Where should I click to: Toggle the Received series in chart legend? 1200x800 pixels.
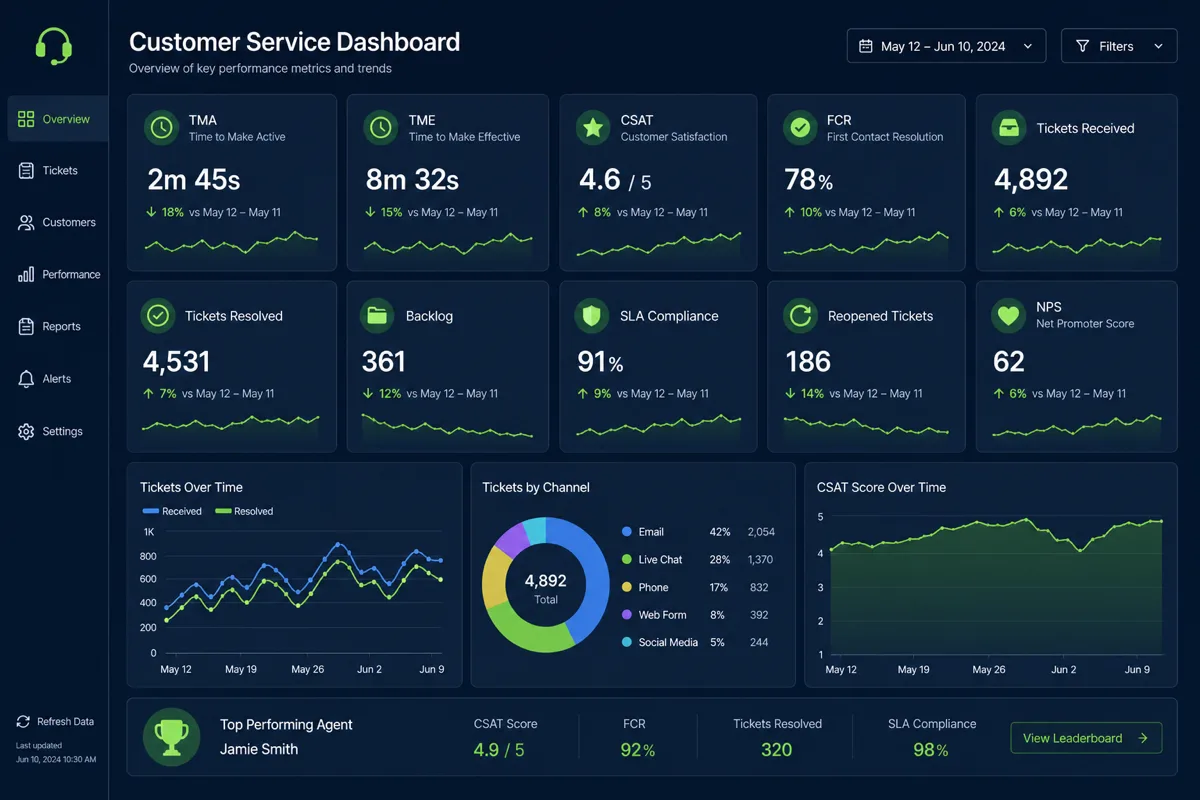pyautogui.click(x=172, y=511)
